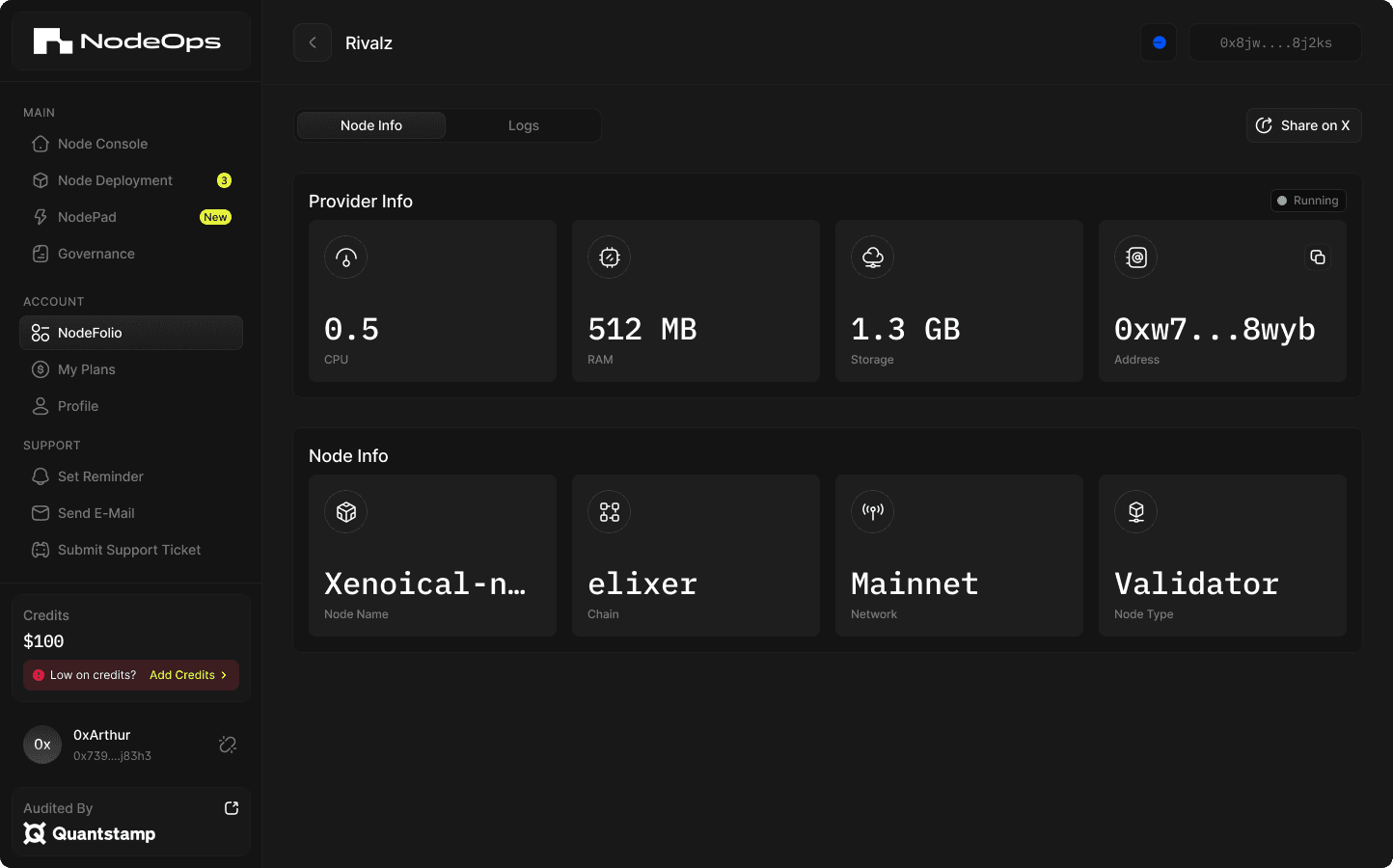Open the Audited By external link
Viewport: 1393px width, 868px height.
(x=232, y=808)
